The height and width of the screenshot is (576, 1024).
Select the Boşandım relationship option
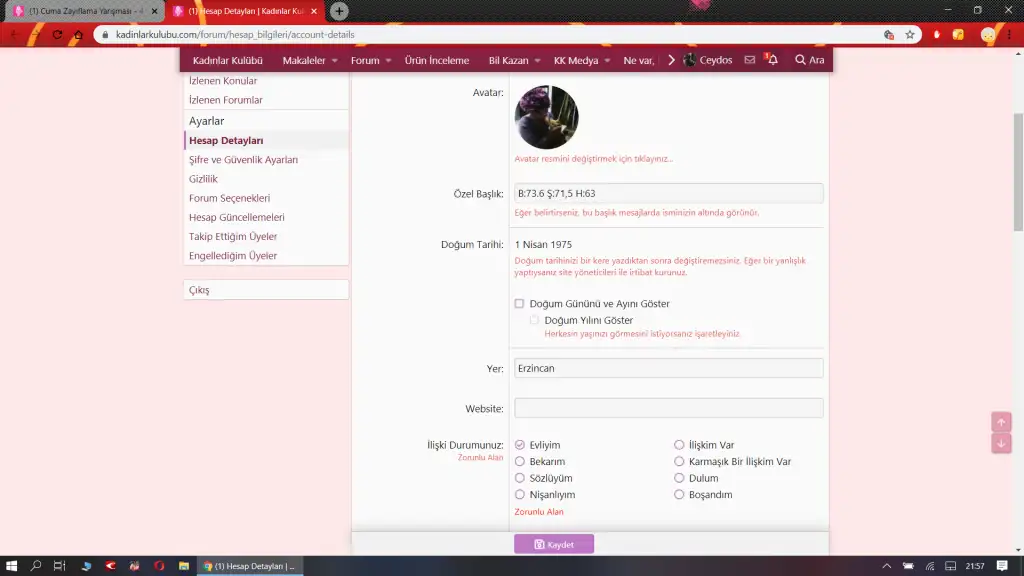pyautogui.click(x=680, y=495)
